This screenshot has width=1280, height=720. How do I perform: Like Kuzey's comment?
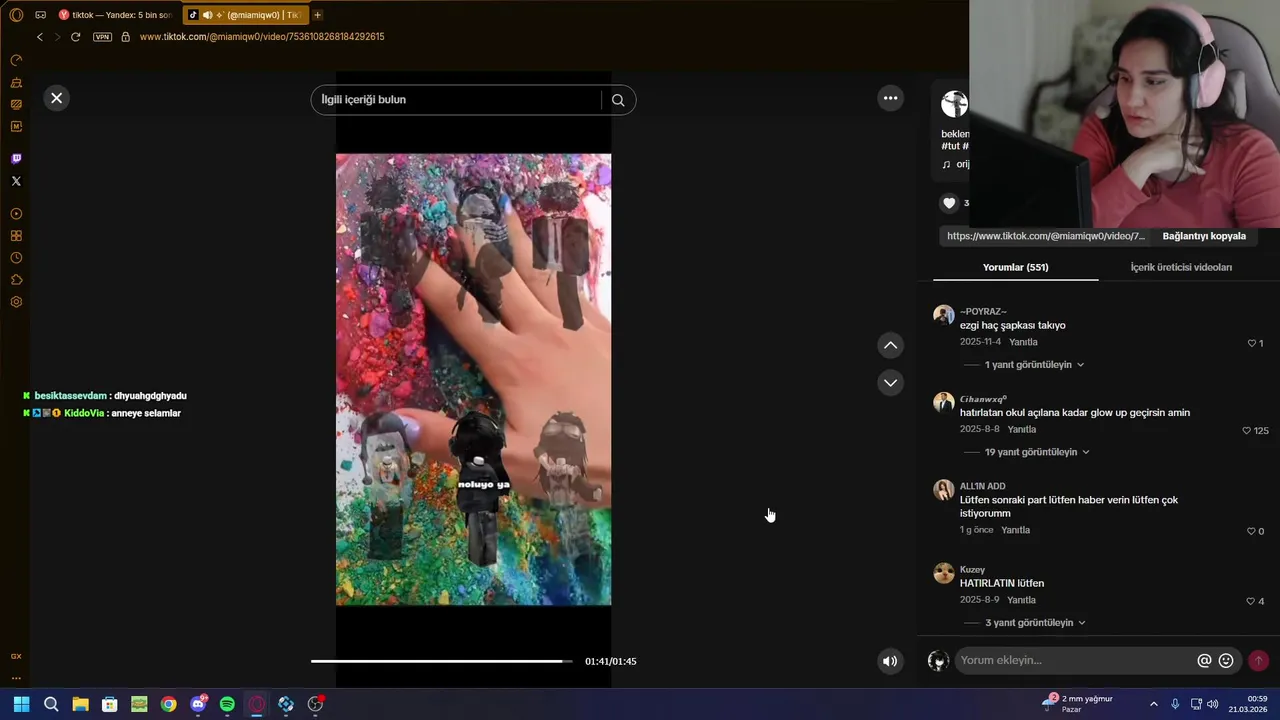pos(1250,601)
